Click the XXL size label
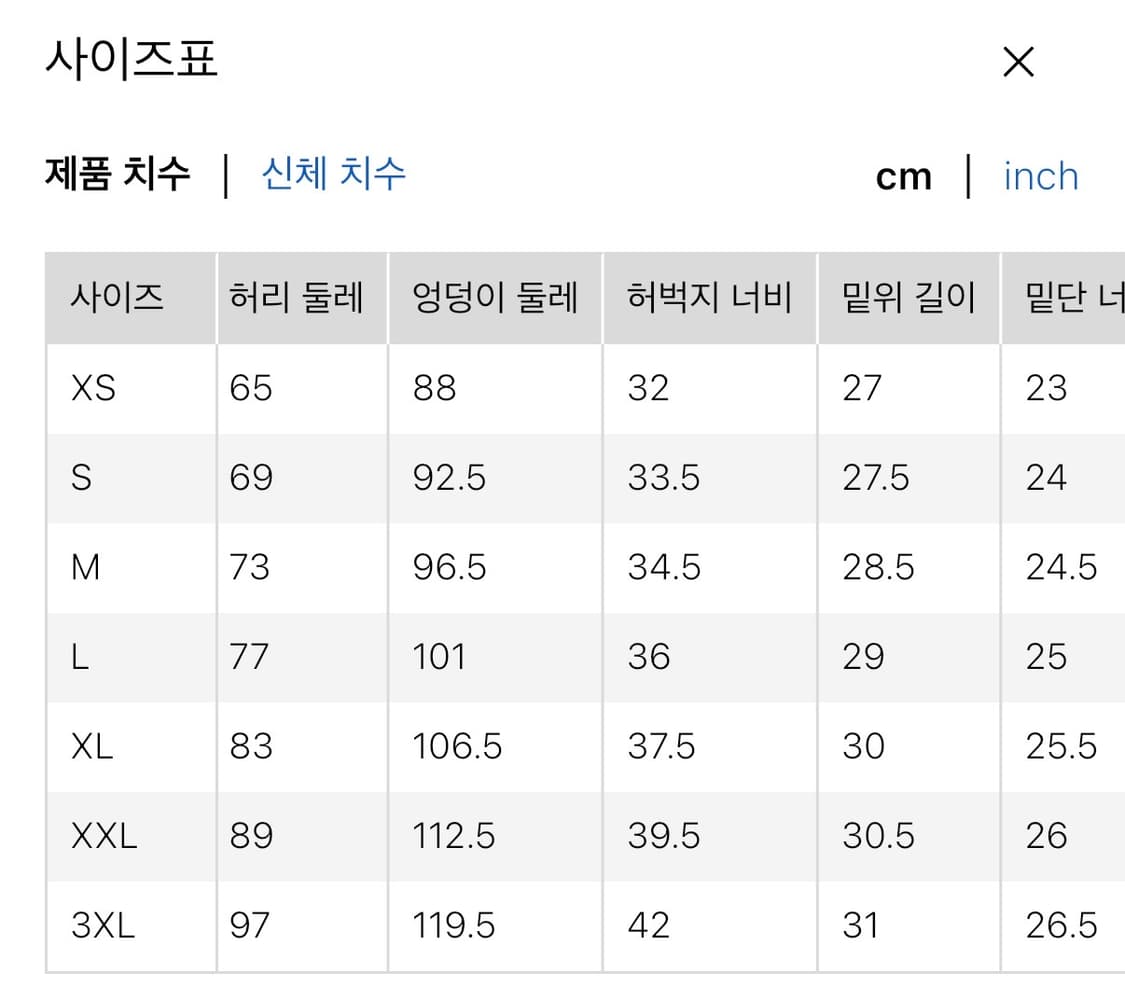The width and height of the screenshot is (1125, 1002). click(102, 836)
